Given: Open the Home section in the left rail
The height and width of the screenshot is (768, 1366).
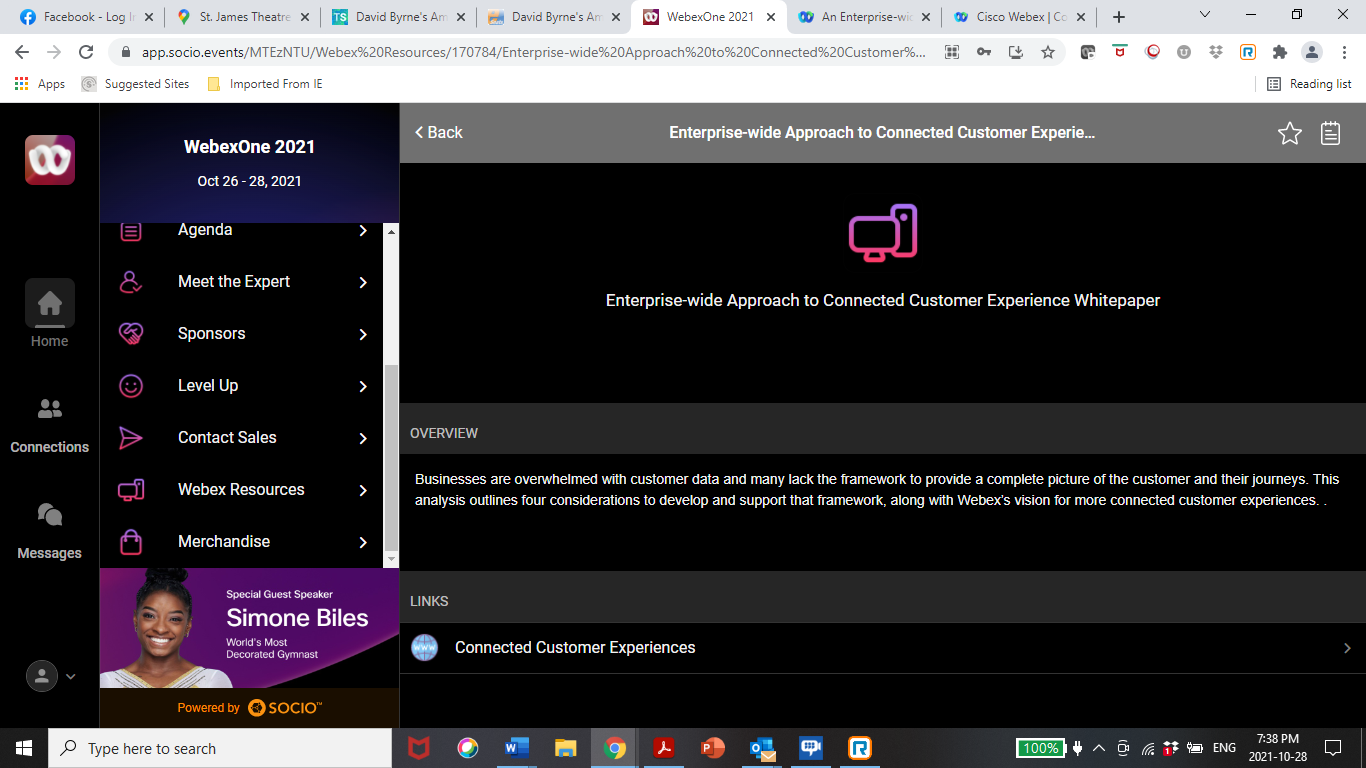Looking at the screenshot, I should (49, 314).
